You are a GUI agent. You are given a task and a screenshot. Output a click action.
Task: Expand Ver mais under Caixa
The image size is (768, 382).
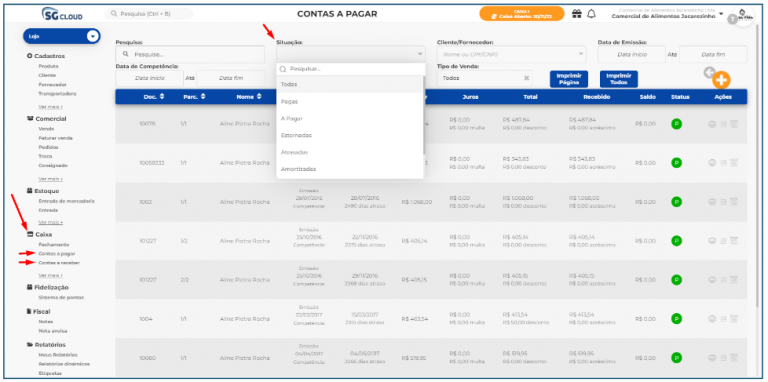click(50, 275)
